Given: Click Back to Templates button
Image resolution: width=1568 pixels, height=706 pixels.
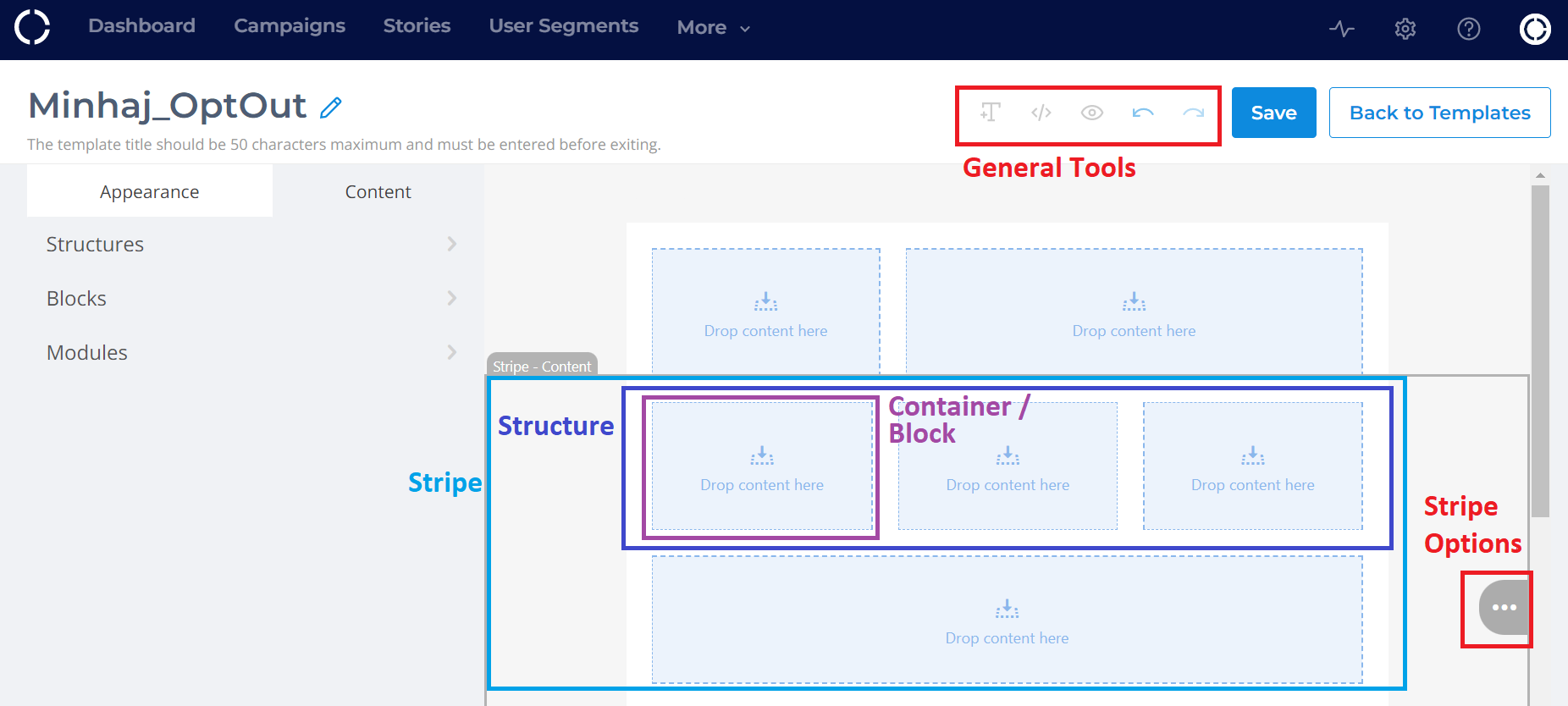Looking at the screenshot, I should pos(1439,113).
